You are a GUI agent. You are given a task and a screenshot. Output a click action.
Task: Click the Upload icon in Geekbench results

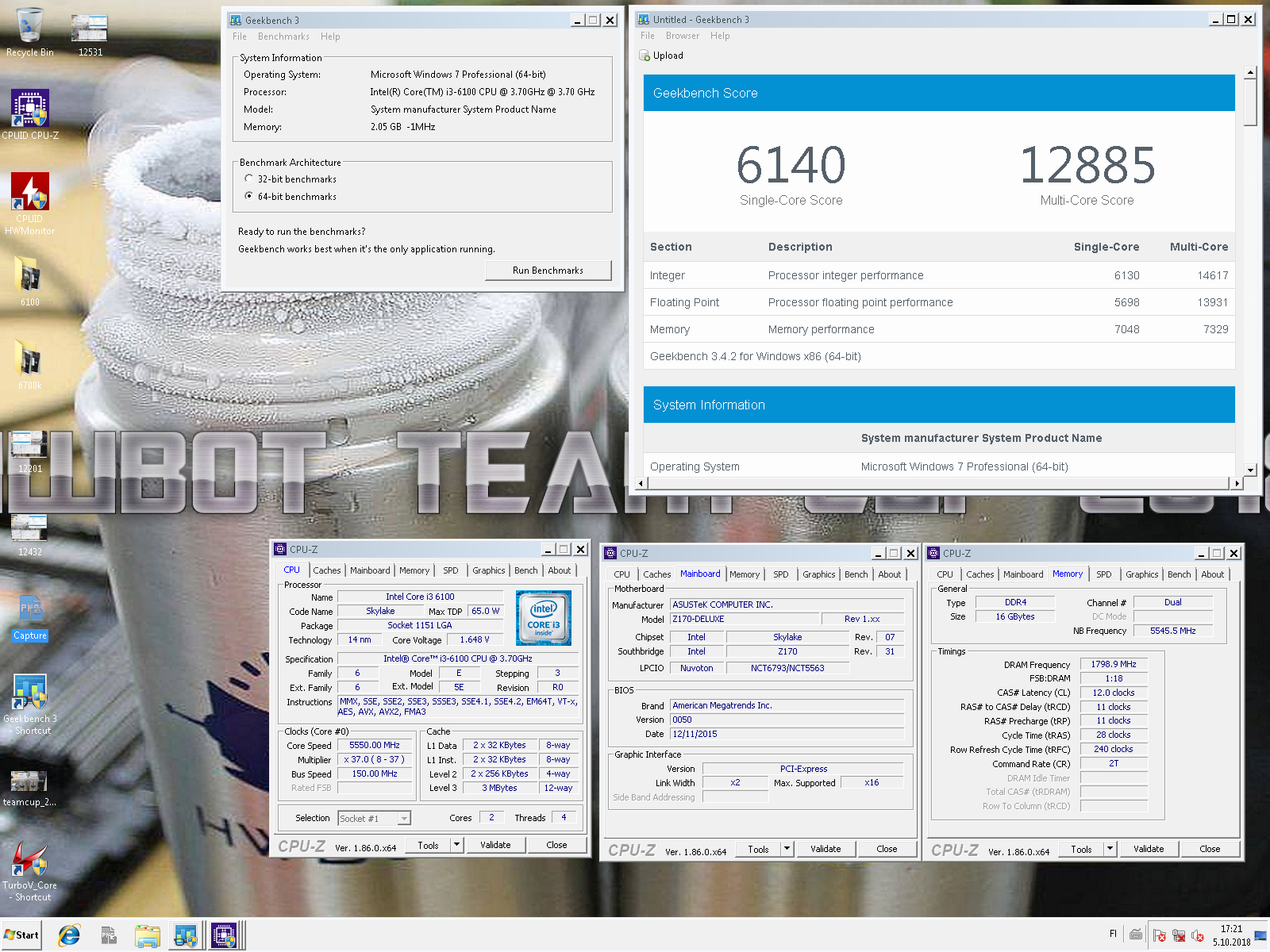[645, 56]
